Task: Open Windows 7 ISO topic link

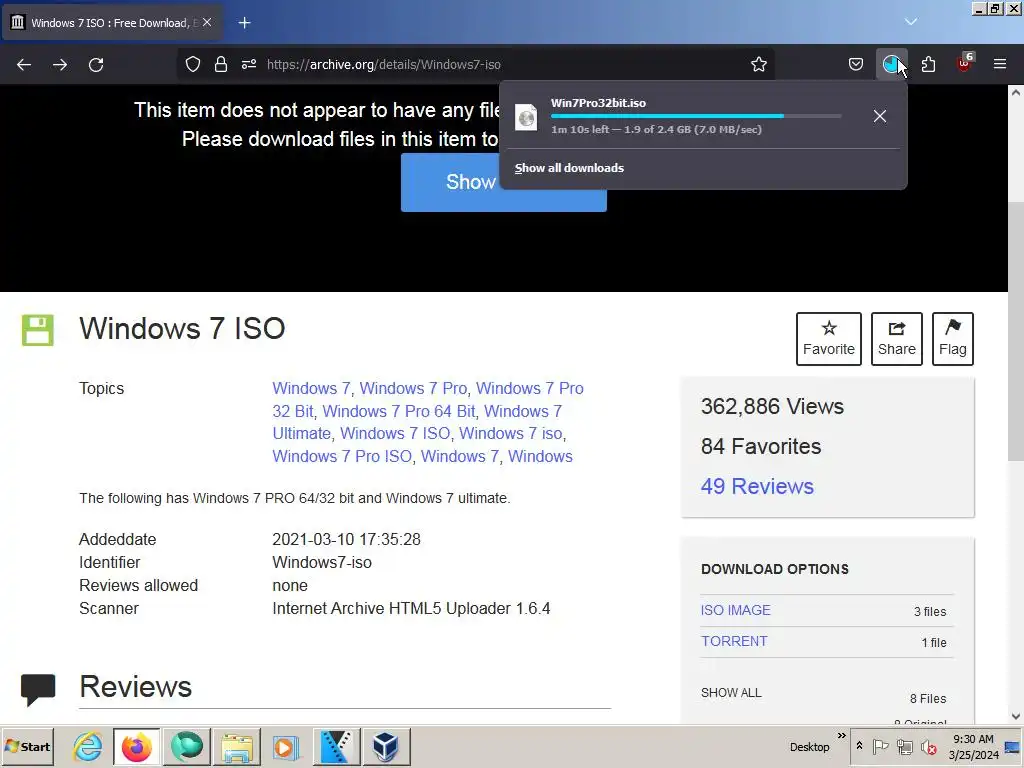Action: click(x=395, y=434)
